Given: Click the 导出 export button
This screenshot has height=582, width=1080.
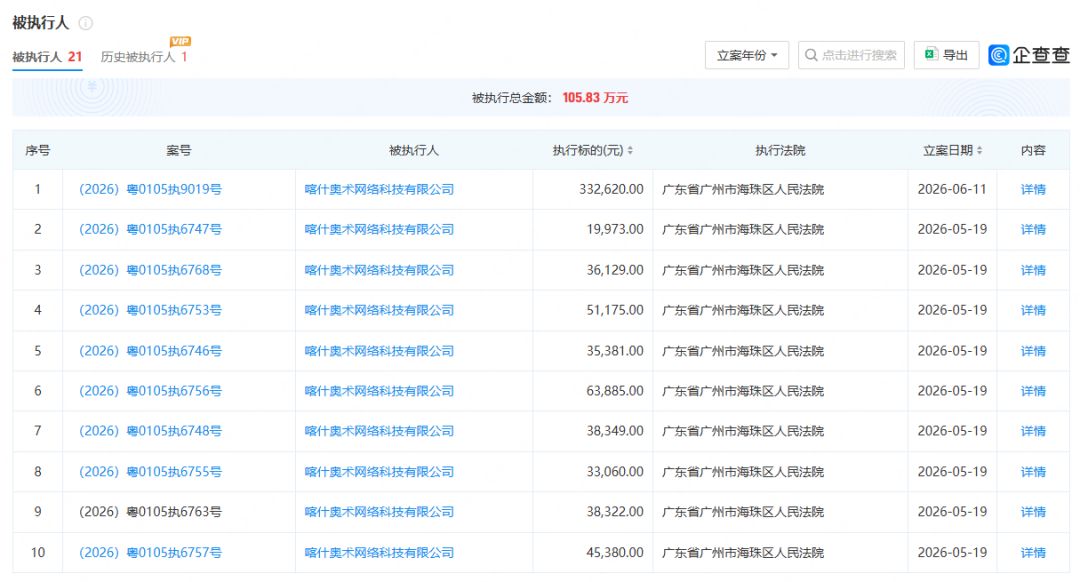Looking at the screenshot, I should click(x=946, y=55).
